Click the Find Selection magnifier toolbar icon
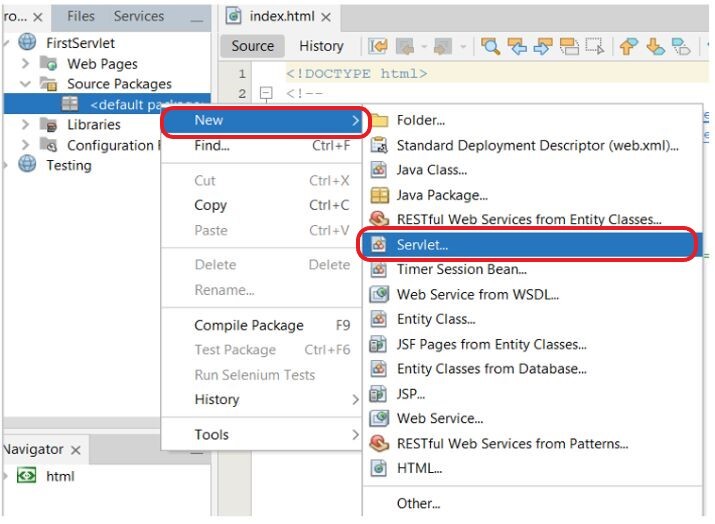715x524 pixels. 490,46
